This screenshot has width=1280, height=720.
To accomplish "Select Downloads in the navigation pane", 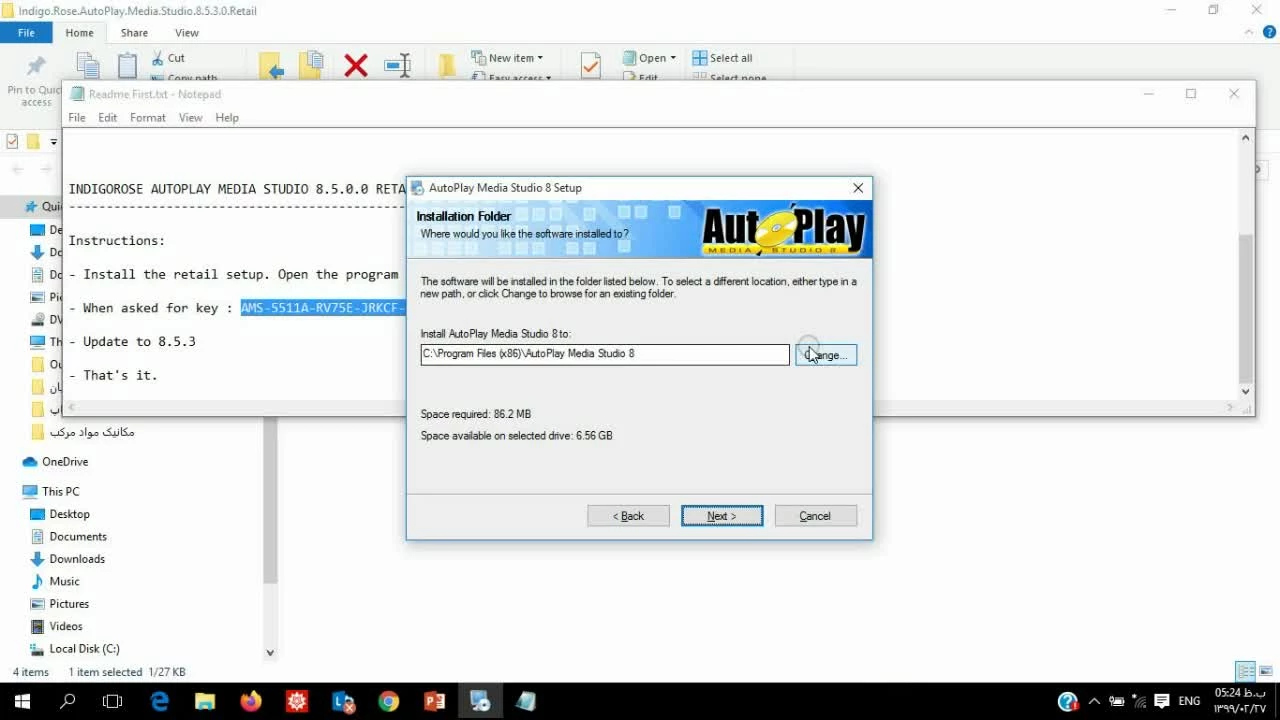I will point(77,559).
